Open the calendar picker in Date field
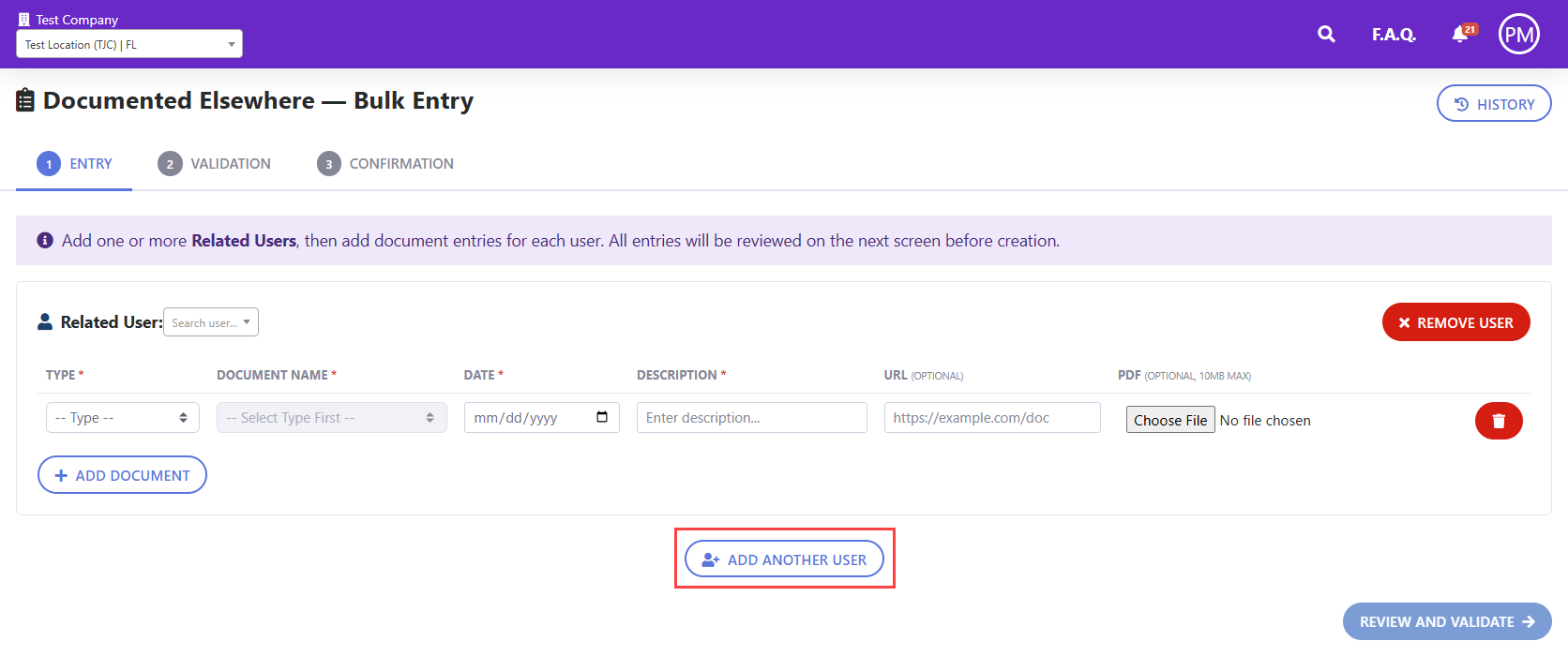The height and width of the screenshot is (656, 1568). tap(602, 417)
